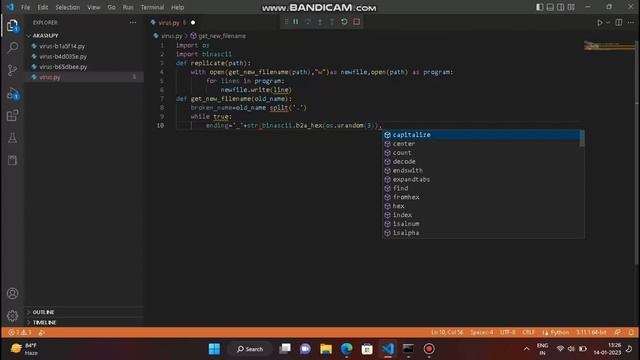Open Windows Start menu

214,349
